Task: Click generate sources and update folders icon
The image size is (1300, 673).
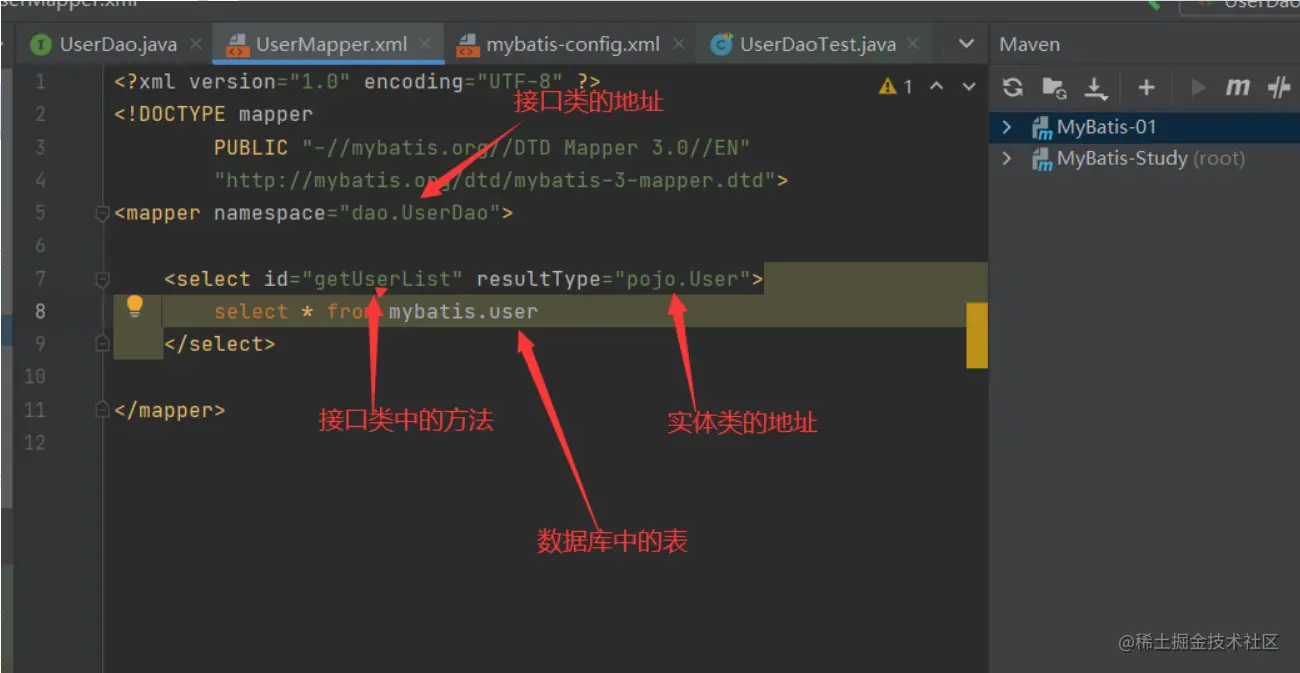Action: point(1054,88)
